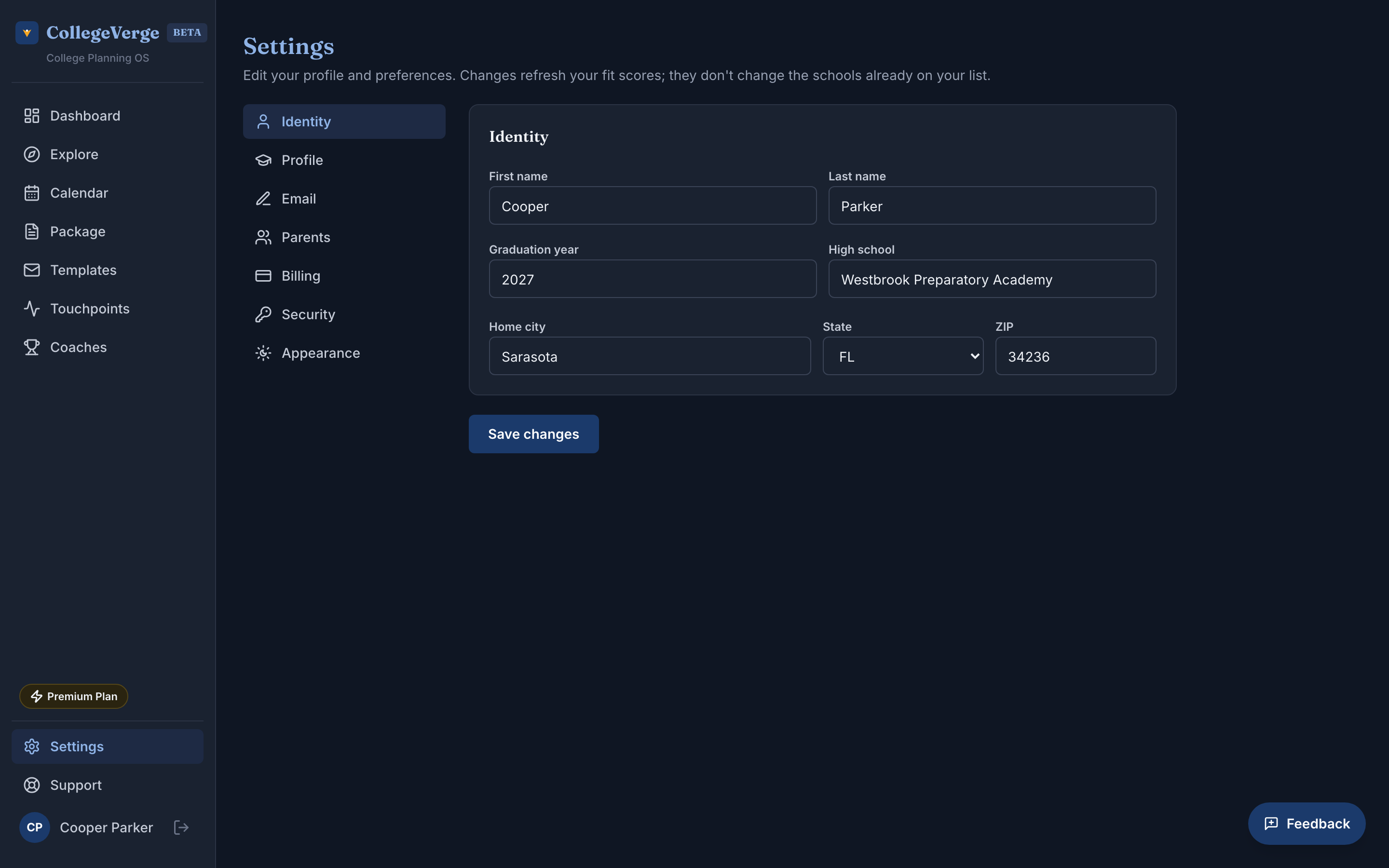Focus the First name field

point(653,205)
